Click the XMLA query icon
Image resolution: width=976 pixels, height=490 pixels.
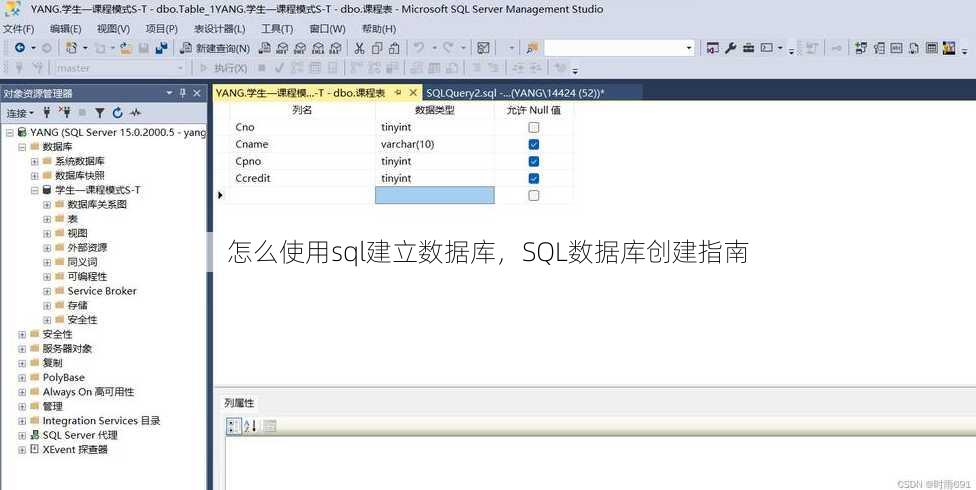pyautogui.click(x=318, y=48)
